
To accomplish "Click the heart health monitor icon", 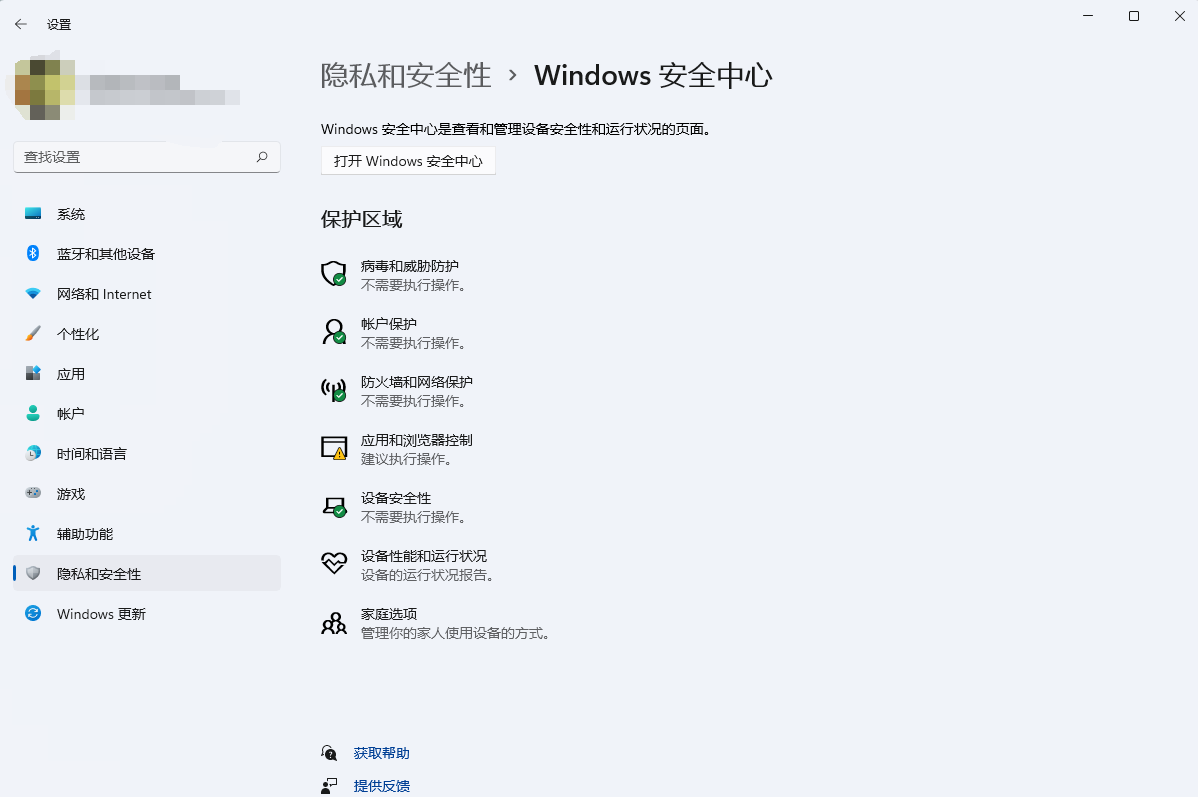I will point(334,564).
